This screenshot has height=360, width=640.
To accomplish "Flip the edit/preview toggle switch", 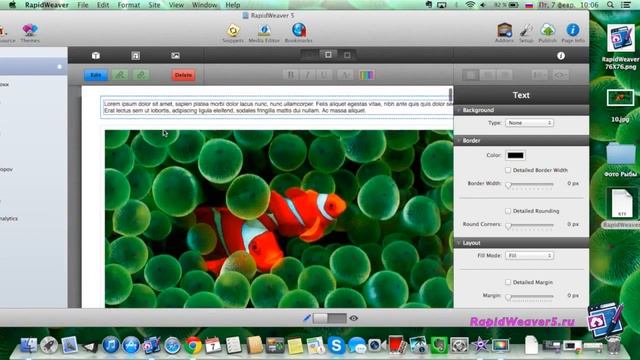I will 329,318.
